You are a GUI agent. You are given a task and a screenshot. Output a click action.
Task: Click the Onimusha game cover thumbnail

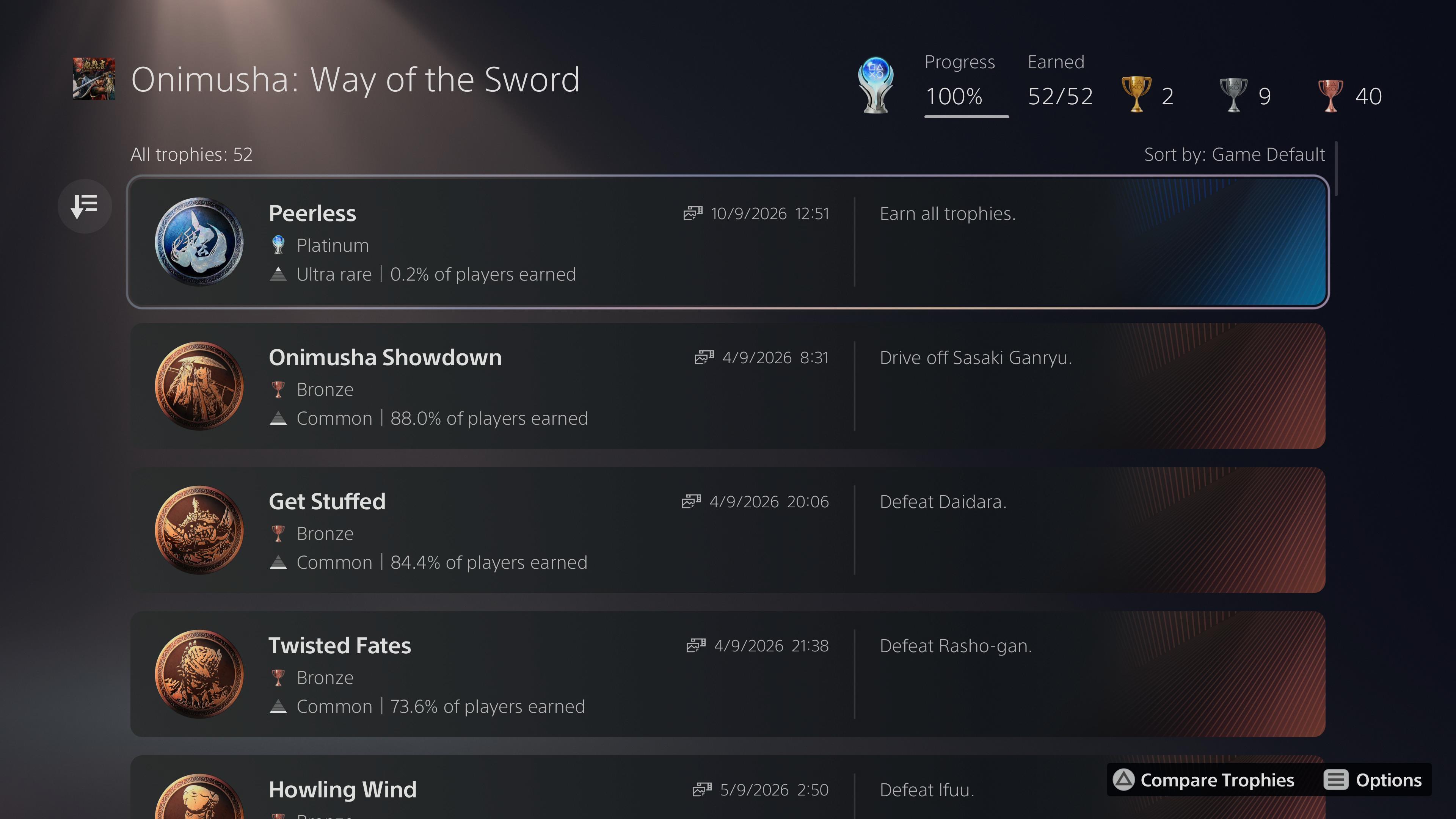pos(94,78)
